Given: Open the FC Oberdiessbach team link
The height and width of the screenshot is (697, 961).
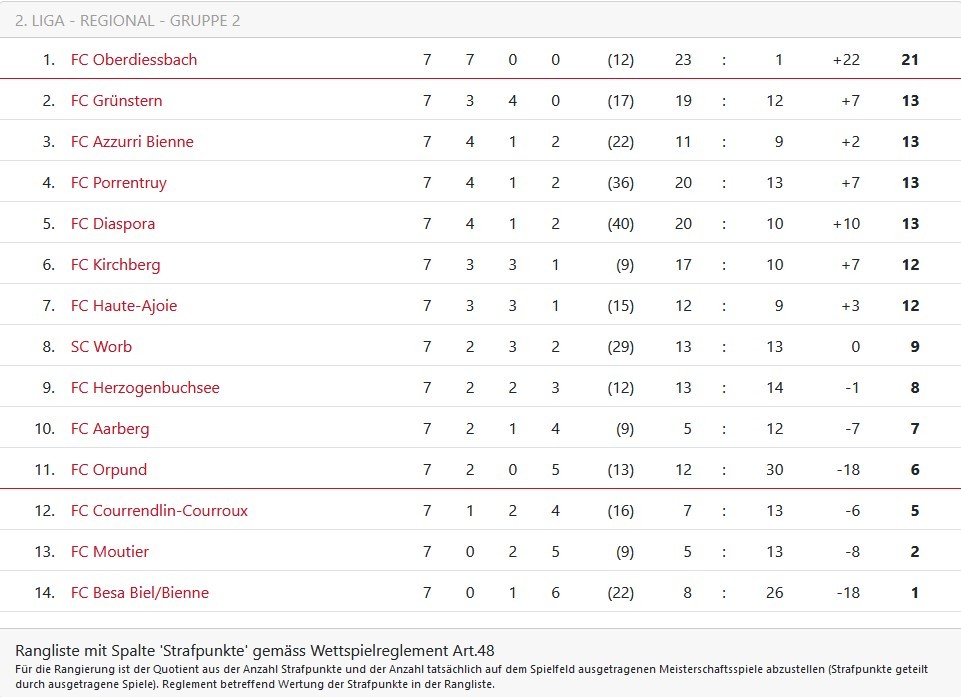Looking at the screenshot, I should pos(134,60).
